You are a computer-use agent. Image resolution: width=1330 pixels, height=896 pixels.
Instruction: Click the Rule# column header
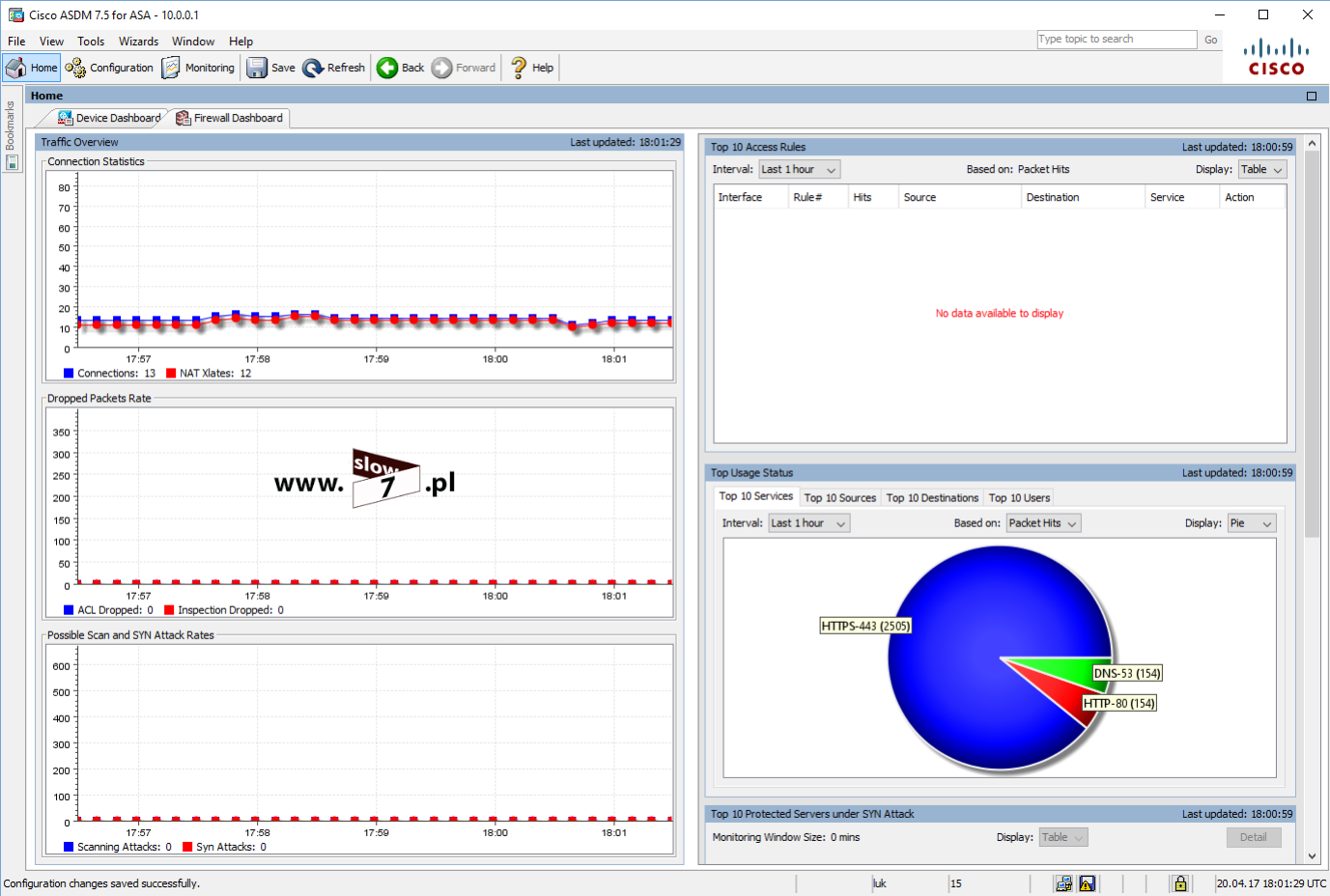818,197
